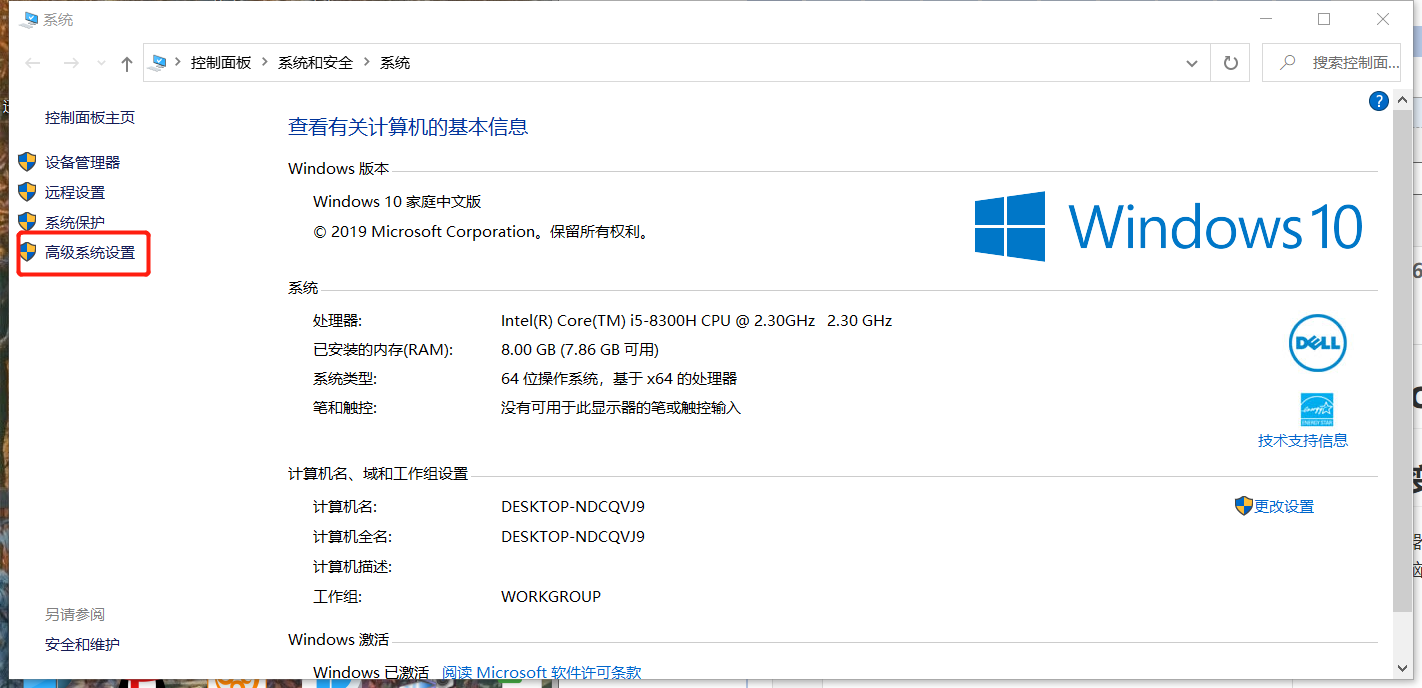Open 设备管理器 link
This screenshot has width=1422, height=688.
pyautogui.click(x=82, y=162)
